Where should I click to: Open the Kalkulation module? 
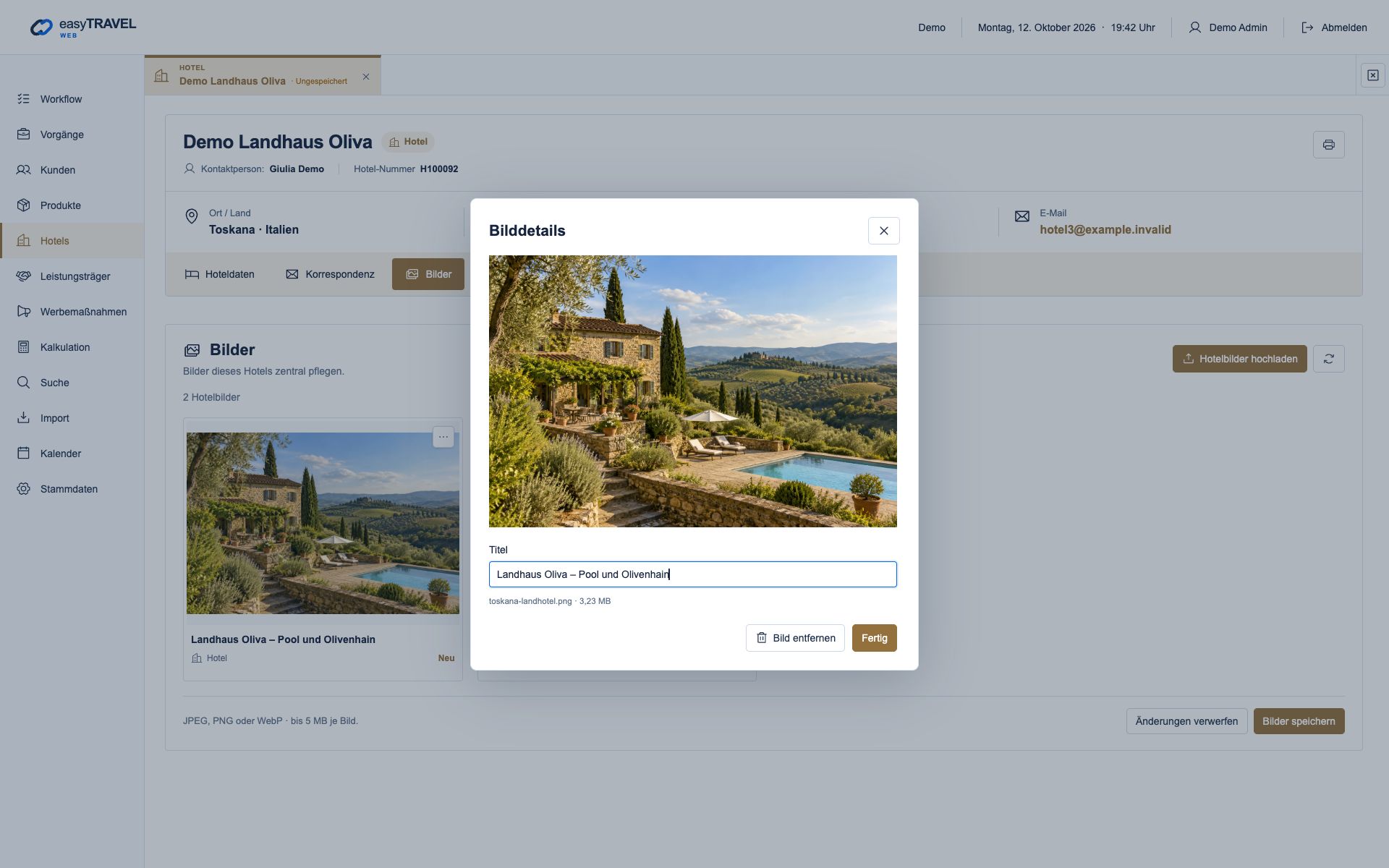point(72,347)
